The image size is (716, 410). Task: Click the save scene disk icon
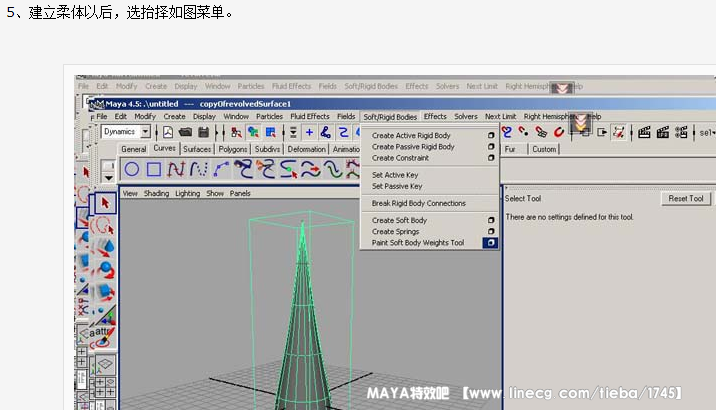coord(203,132)
